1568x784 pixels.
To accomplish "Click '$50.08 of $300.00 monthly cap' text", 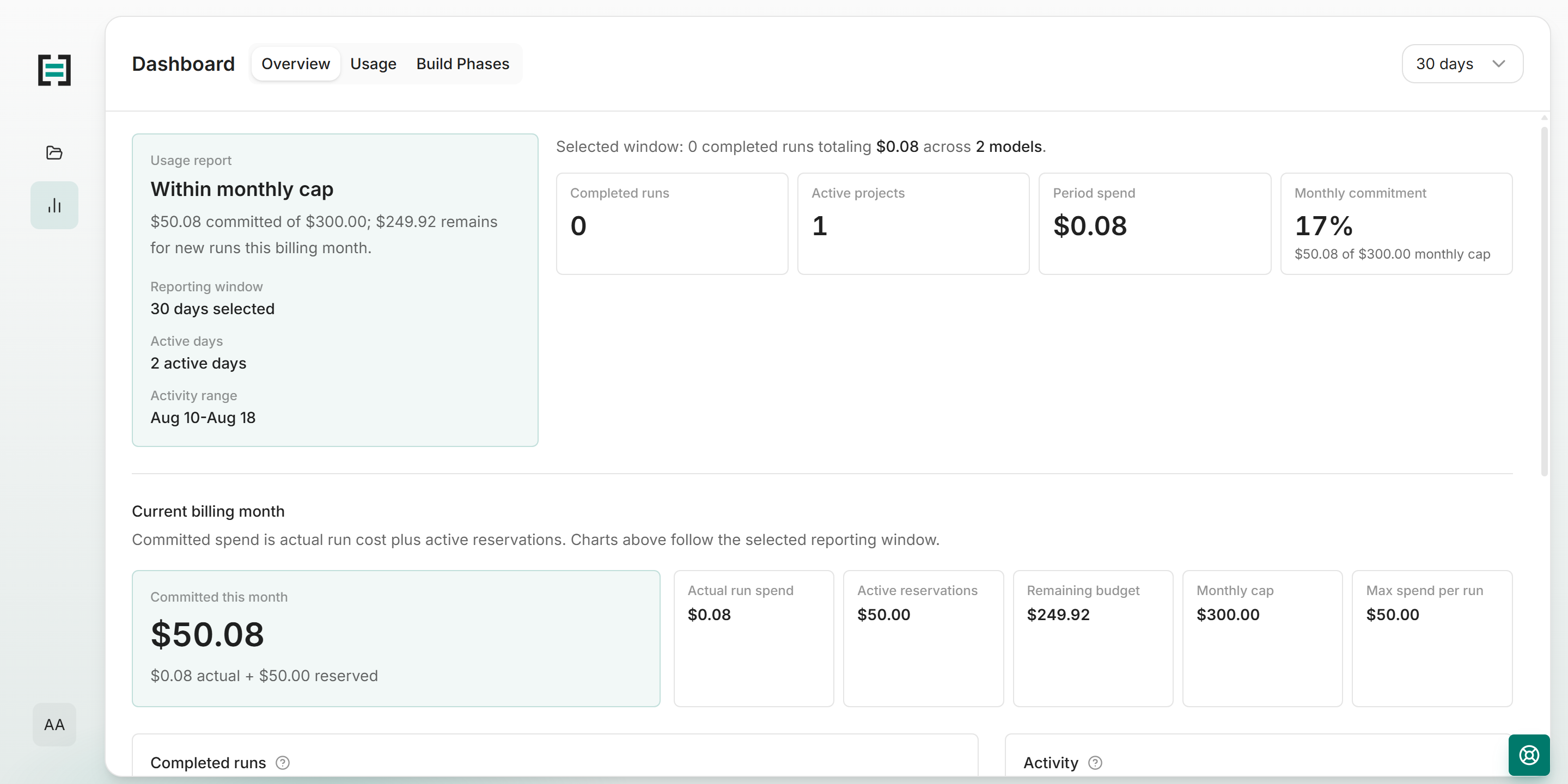I will pyautogui.click(x=1392, y=254).
